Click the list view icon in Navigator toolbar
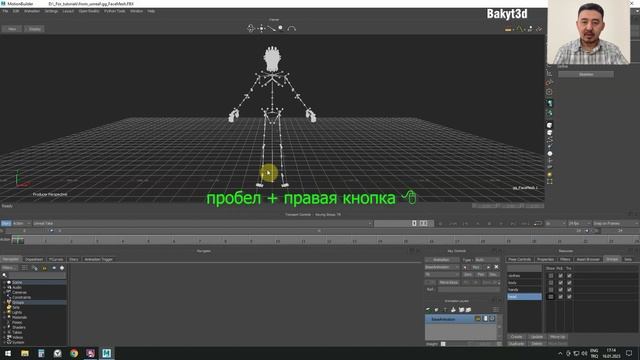640x360 pixels. point(24,268)
